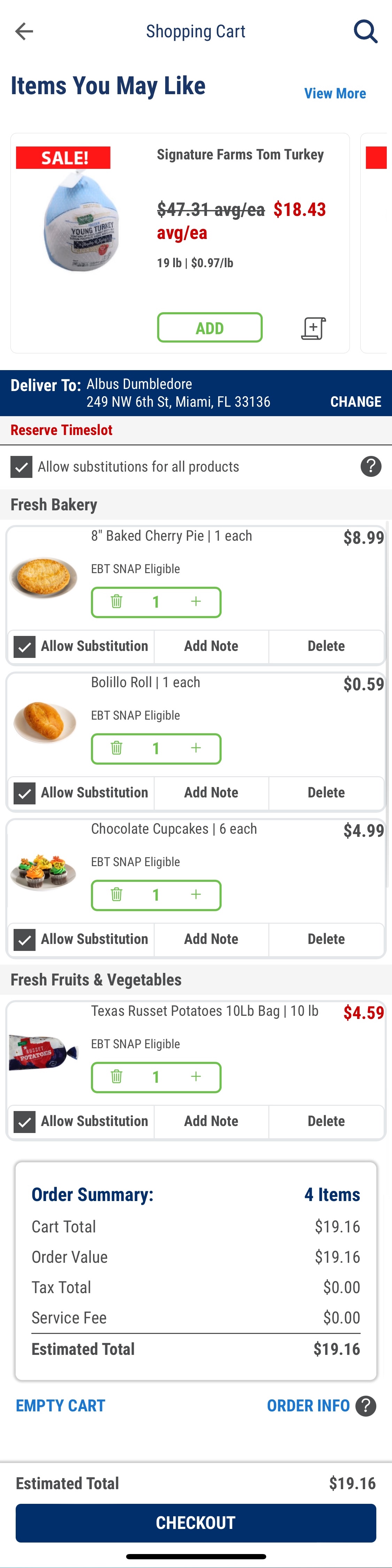Click the trash icon on Texas Russet Potatoes
392x1568 pixels.
click(x=117, y=1077)
